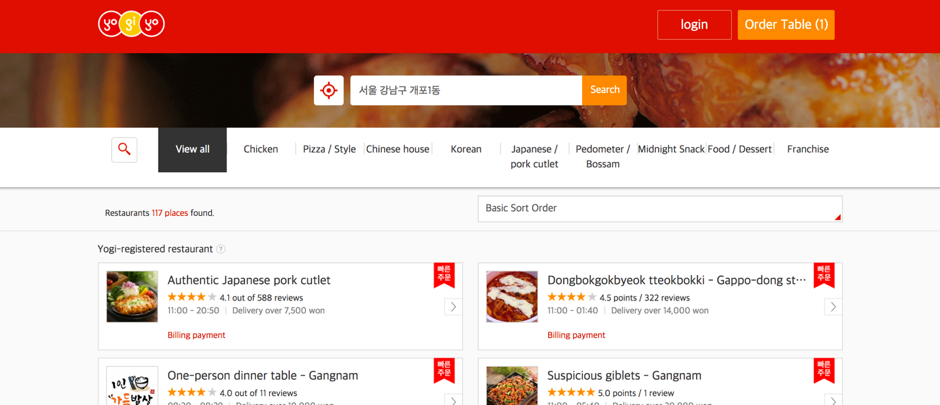Viewport: 940px width, 405px height.
Task: Click the orange Search button
Action: [x=604, y=90]
